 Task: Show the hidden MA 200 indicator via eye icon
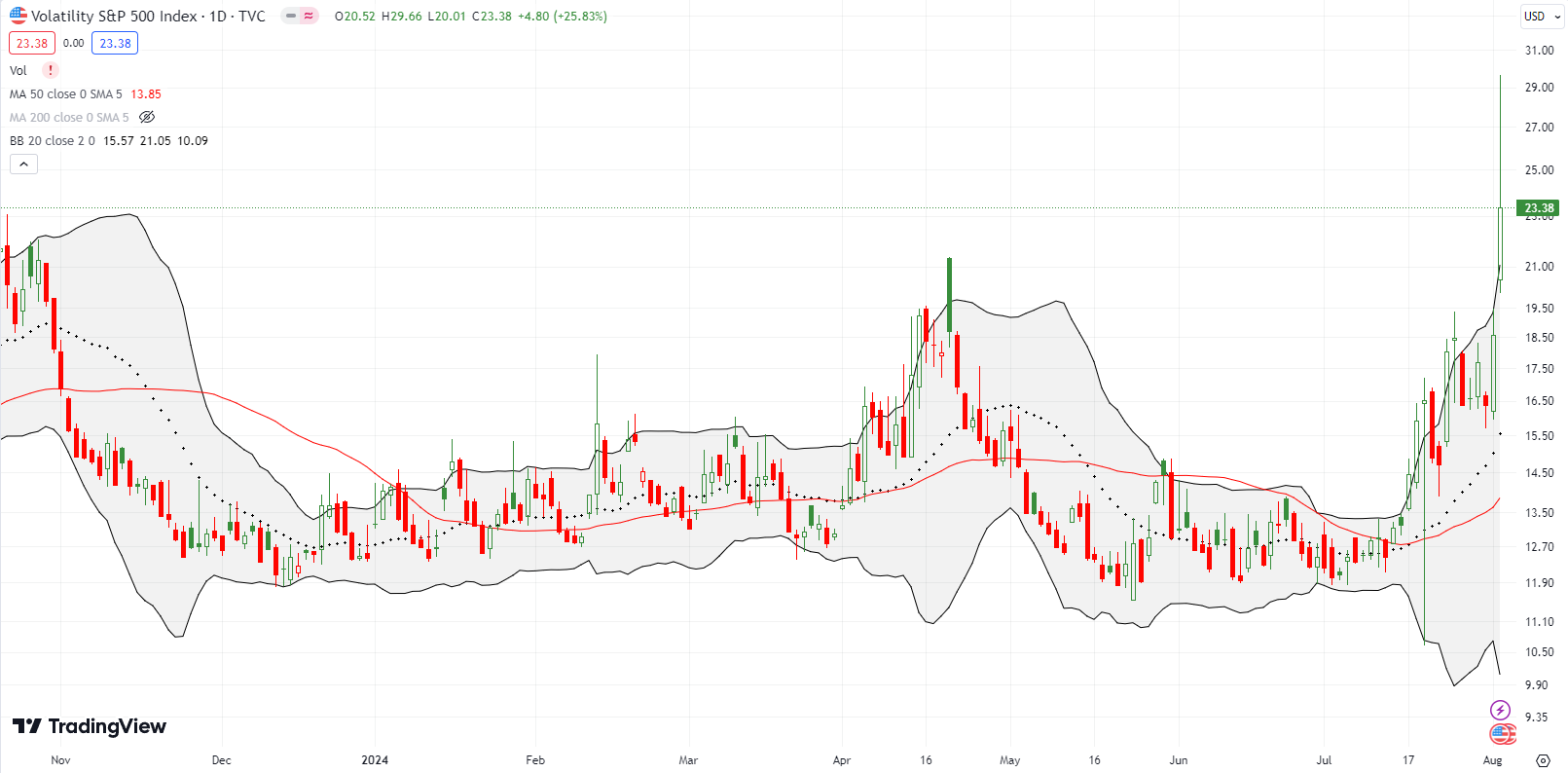(x=147, y=117)
